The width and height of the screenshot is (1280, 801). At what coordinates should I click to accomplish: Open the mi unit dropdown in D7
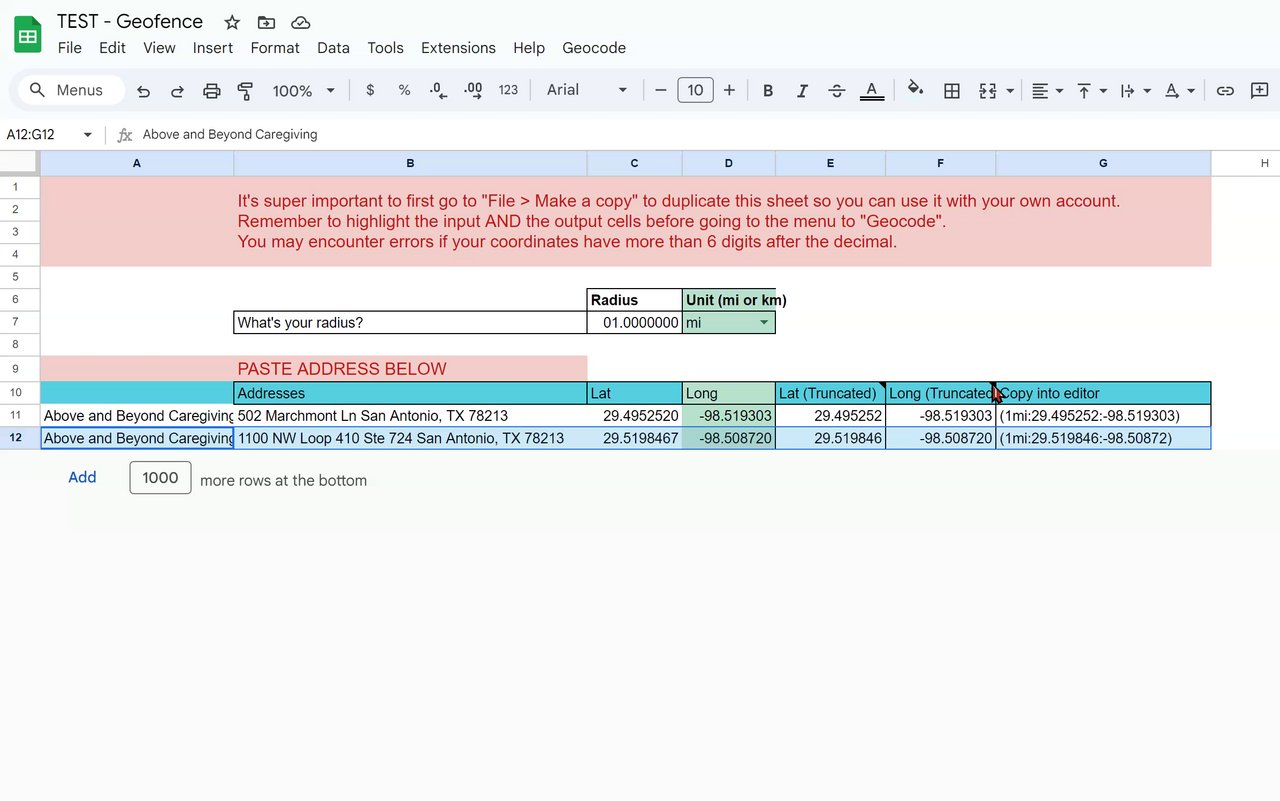764,323
